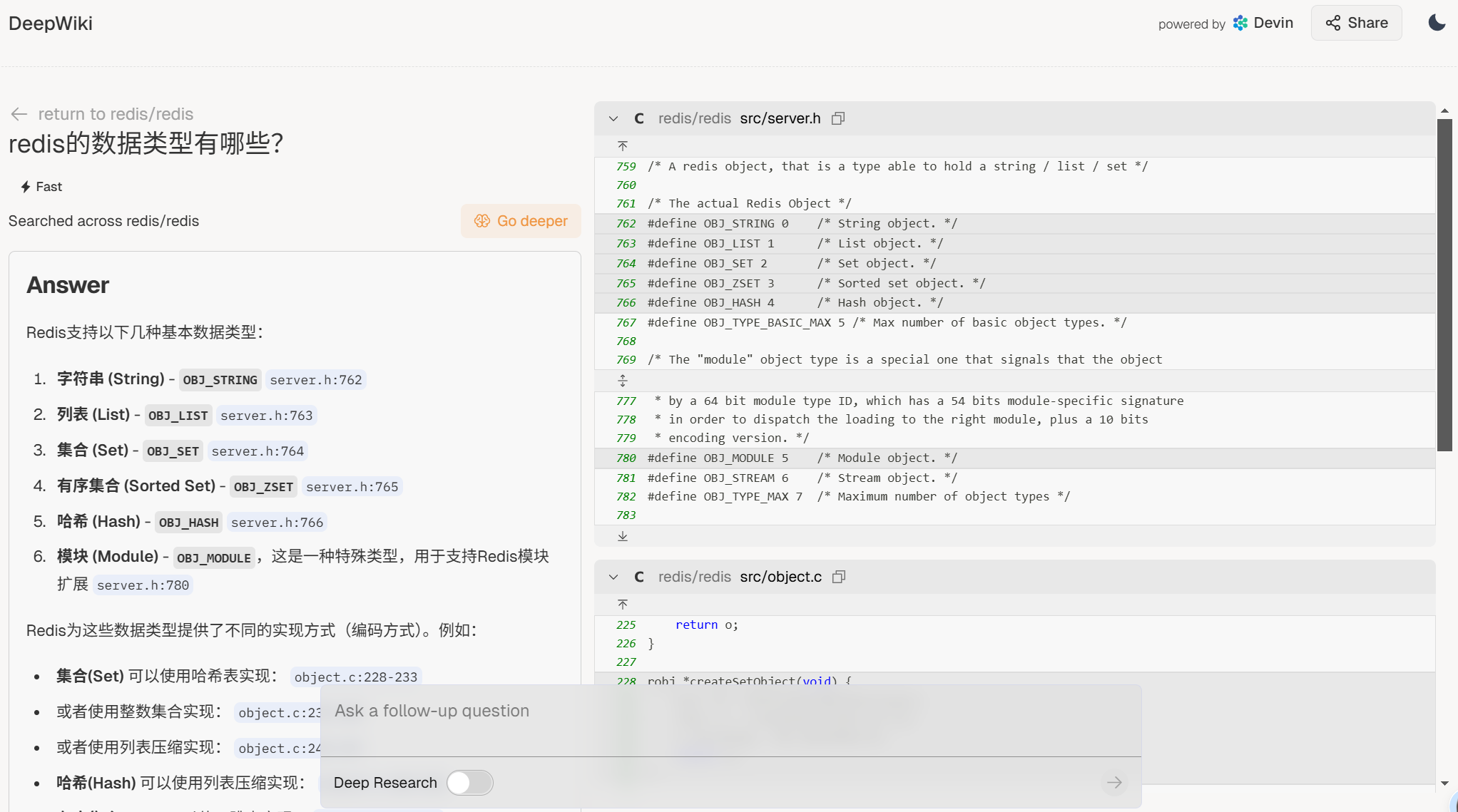Image resolution: width=1458 pixels, height=812 pixels.
Task: Click the Answer heading
Action: coord(68,285)
